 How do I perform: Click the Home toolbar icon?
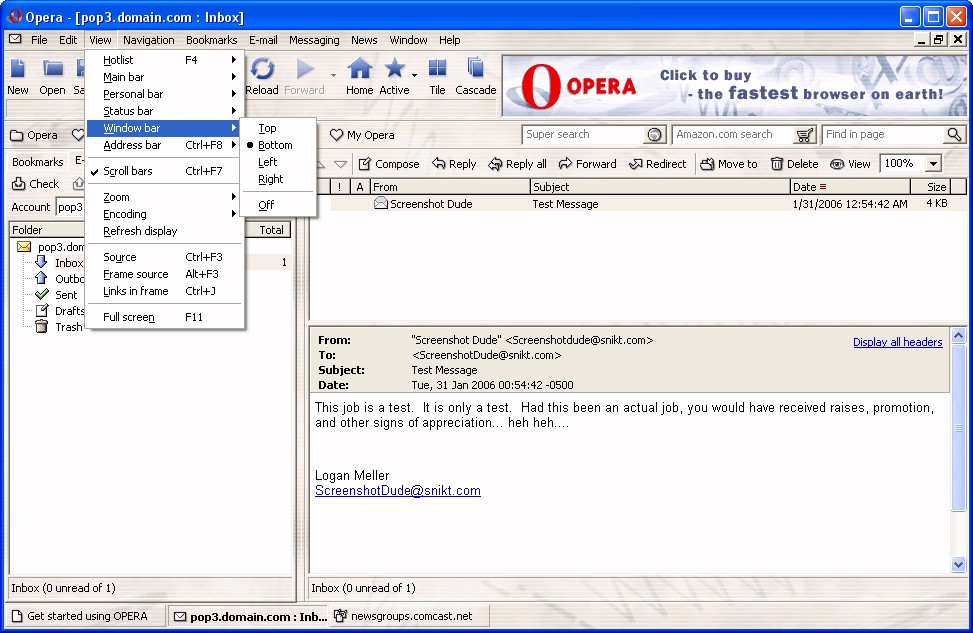click(x=359, y=70)
